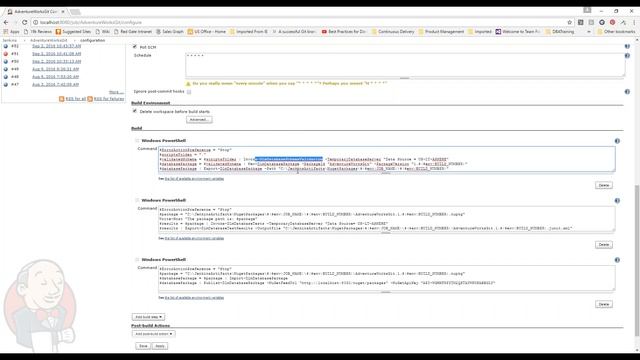Click the red circular extension icon in toolbar

coord(612,22)
